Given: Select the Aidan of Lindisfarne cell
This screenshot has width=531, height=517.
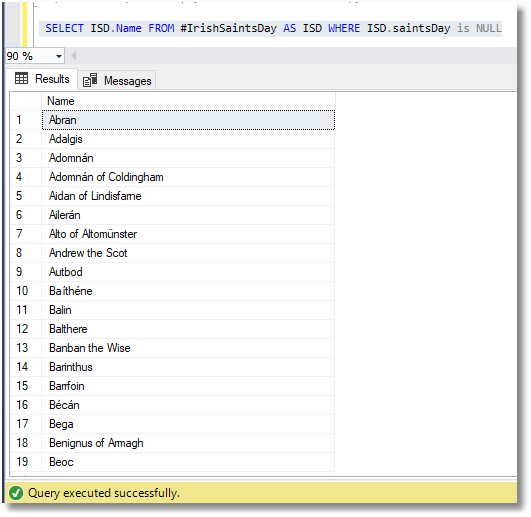Looking at the screenshot, I should (188, 196).
